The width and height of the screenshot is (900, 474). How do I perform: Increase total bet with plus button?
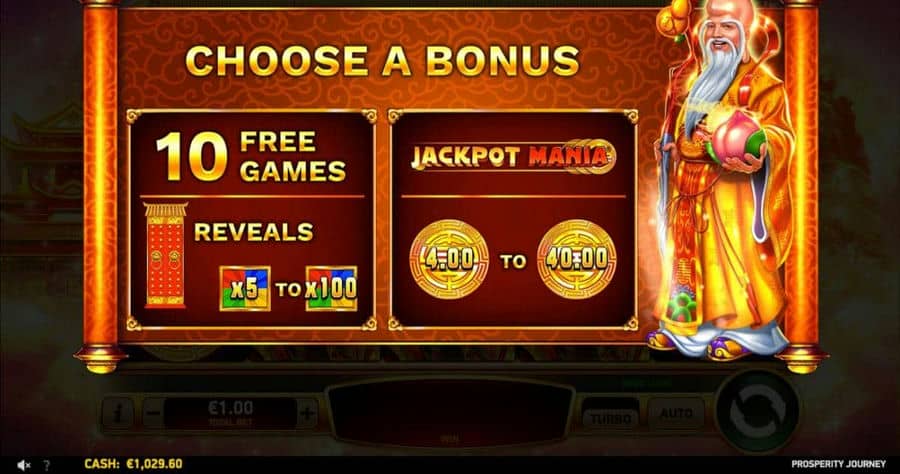click(308, 413)
